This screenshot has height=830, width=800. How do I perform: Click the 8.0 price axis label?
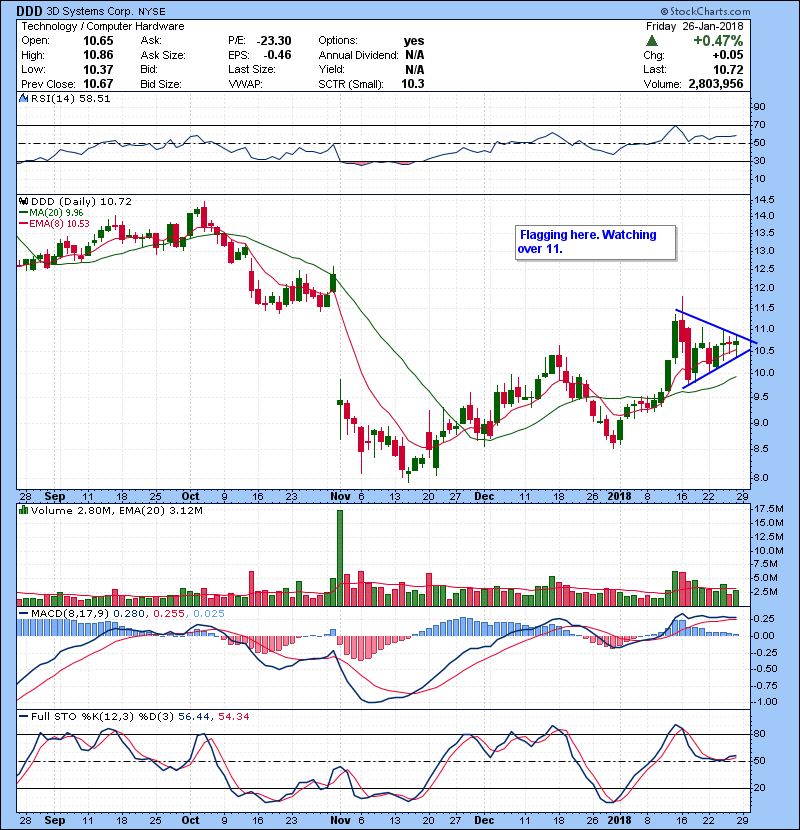[760, 477]
